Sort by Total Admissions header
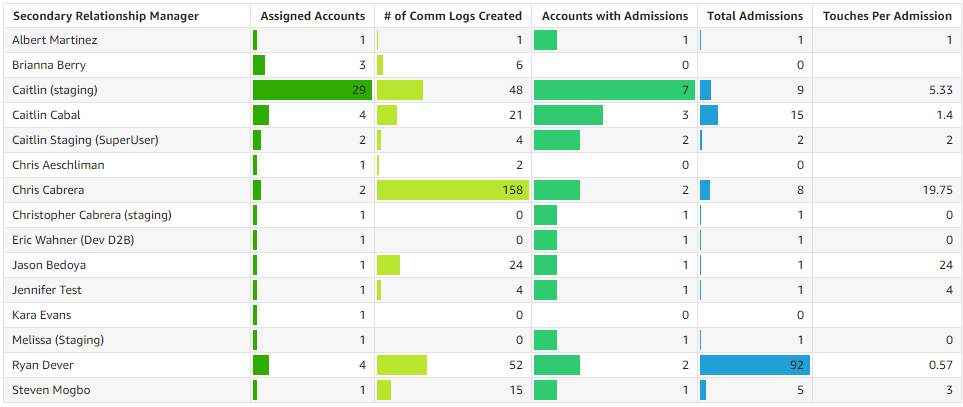This screenshot has width=963, height=407. click(x=754, y=16)
